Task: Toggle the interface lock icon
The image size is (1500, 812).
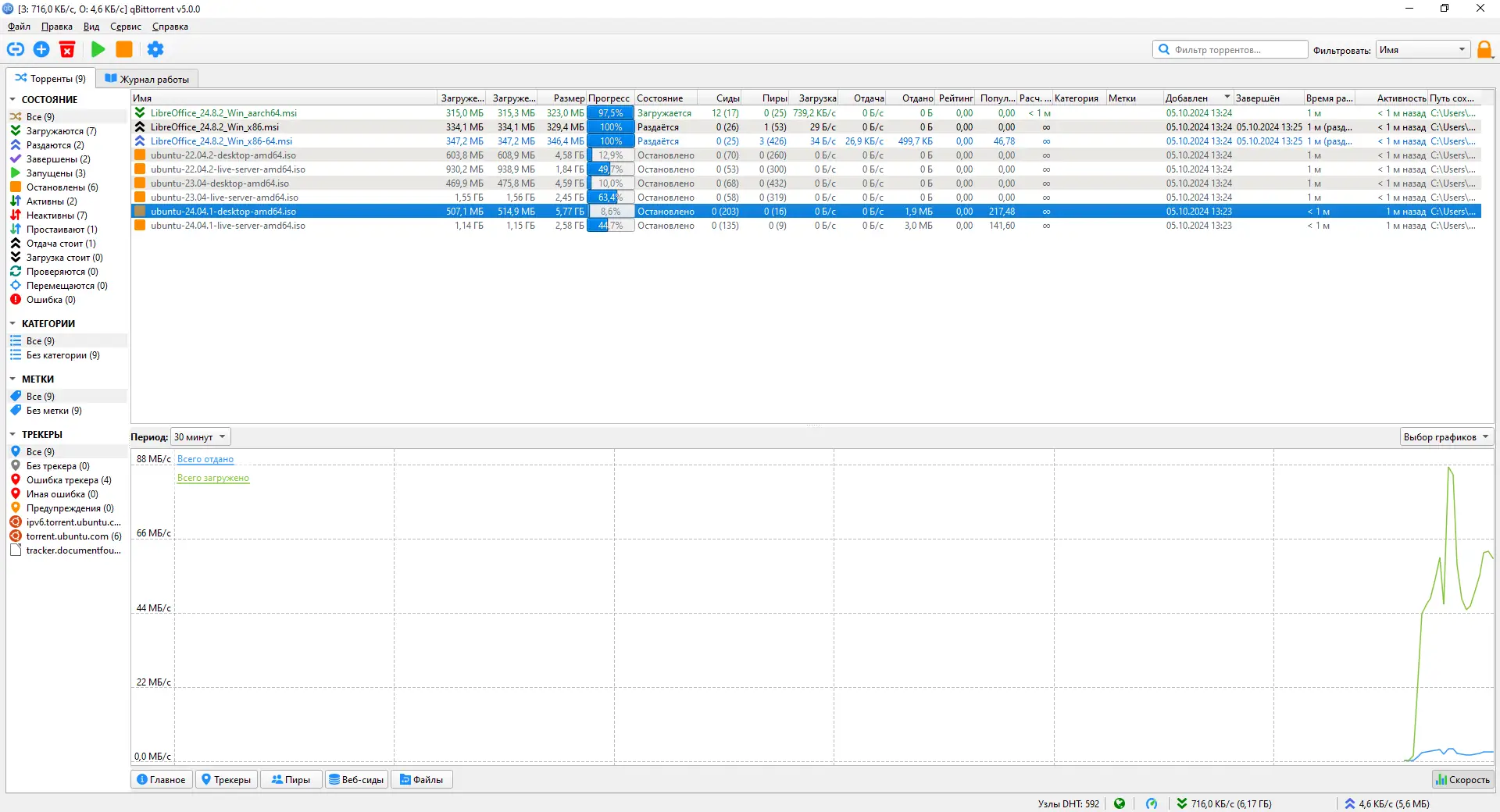Action: click(1484, 50)
